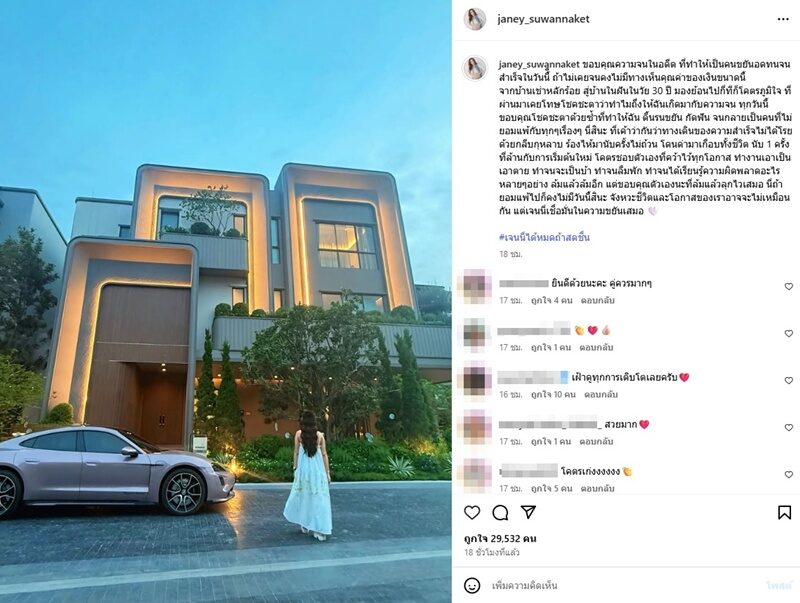The height and width of the screenshot is (603, 800).
Task: Like the comment ยินดีด้วยนะคะ คู่ควรมากๆ
Action: click(788, 287)
